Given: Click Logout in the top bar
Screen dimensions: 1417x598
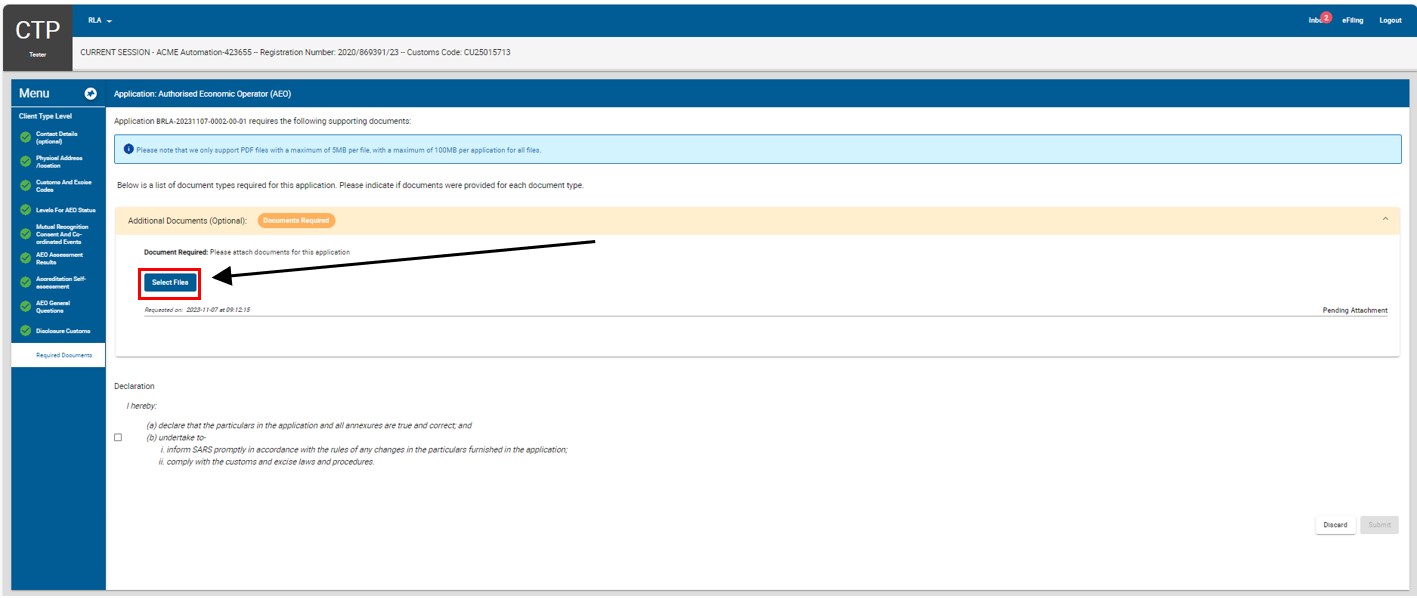Looking at the screenshot, I should [1390, 21].
